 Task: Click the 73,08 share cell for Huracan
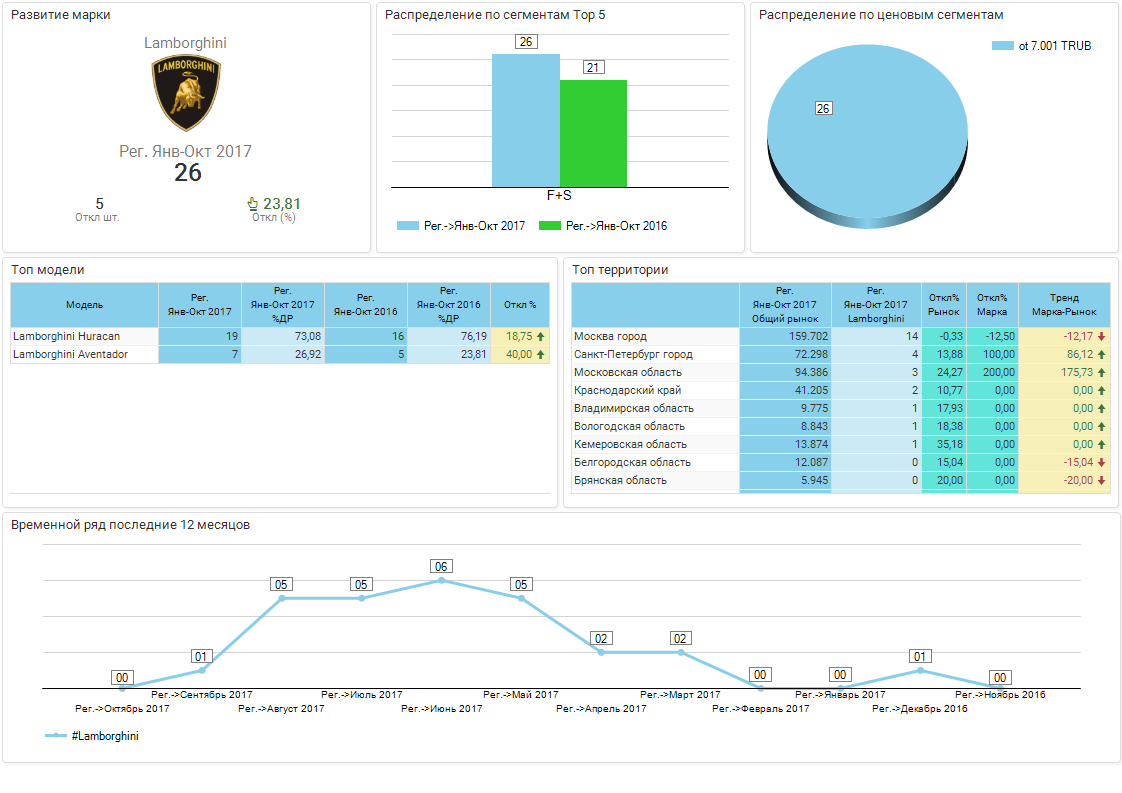(283, 336)
